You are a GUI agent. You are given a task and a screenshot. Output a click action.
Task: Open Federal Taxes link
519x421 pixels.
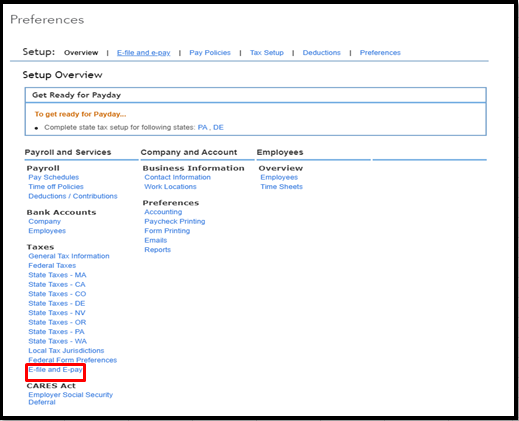click(x=52, y=266)
